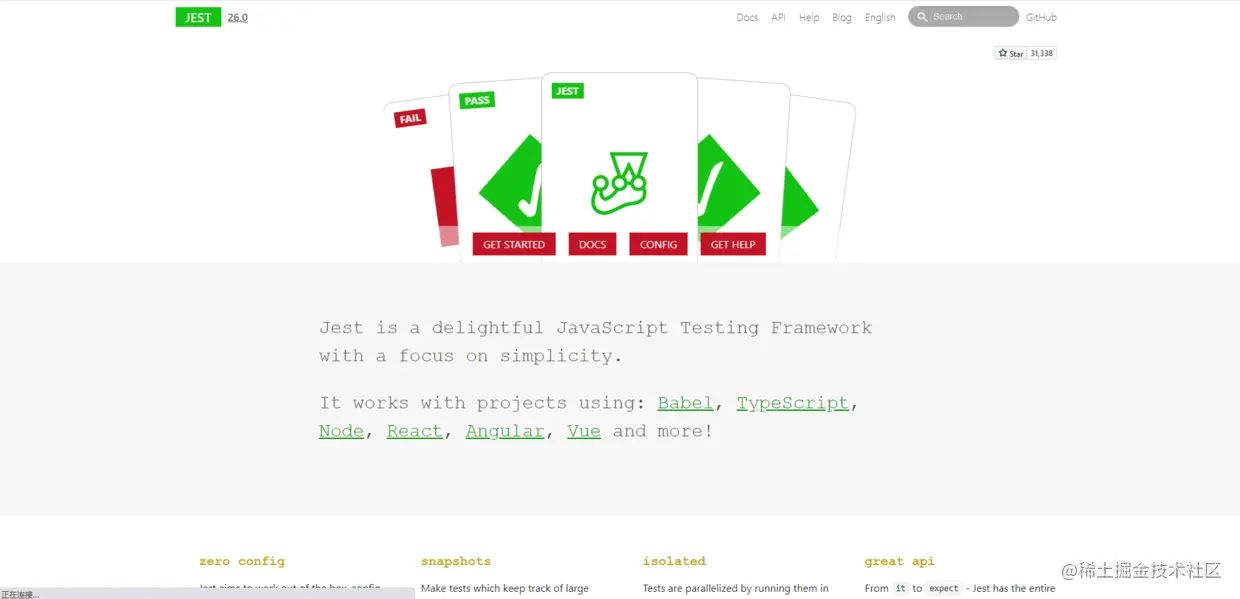1240x599 pixels.
Task: Click the GET HELP button
Action: [x=733, y=244]
